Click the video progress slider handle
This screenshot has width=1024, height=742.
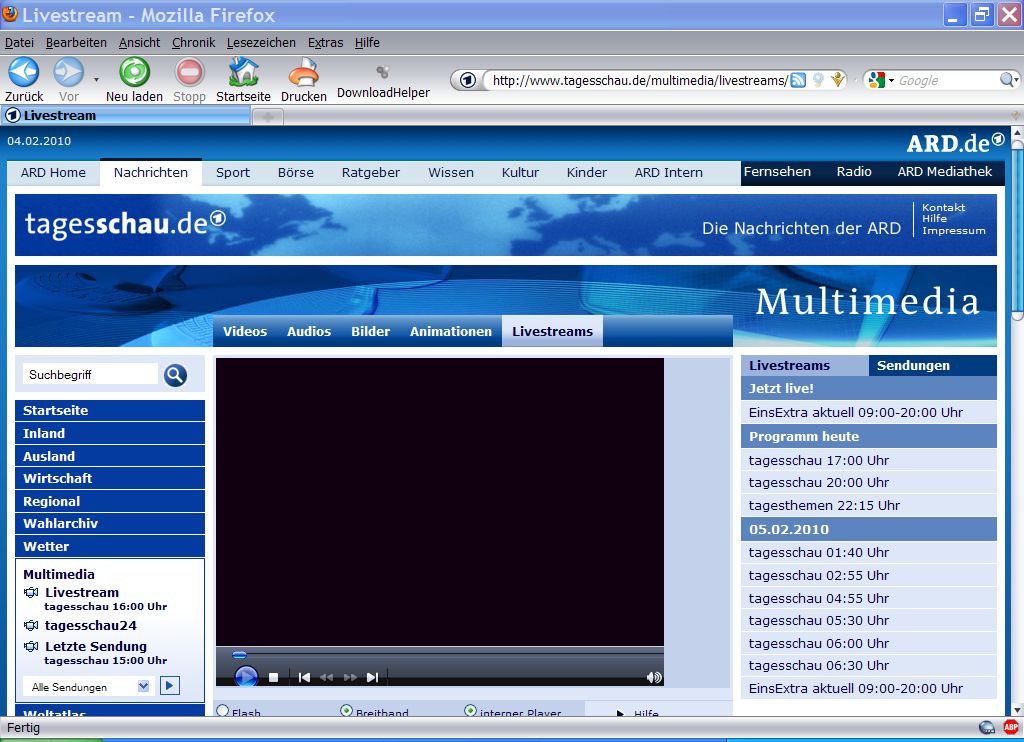(x=239, y=655)
